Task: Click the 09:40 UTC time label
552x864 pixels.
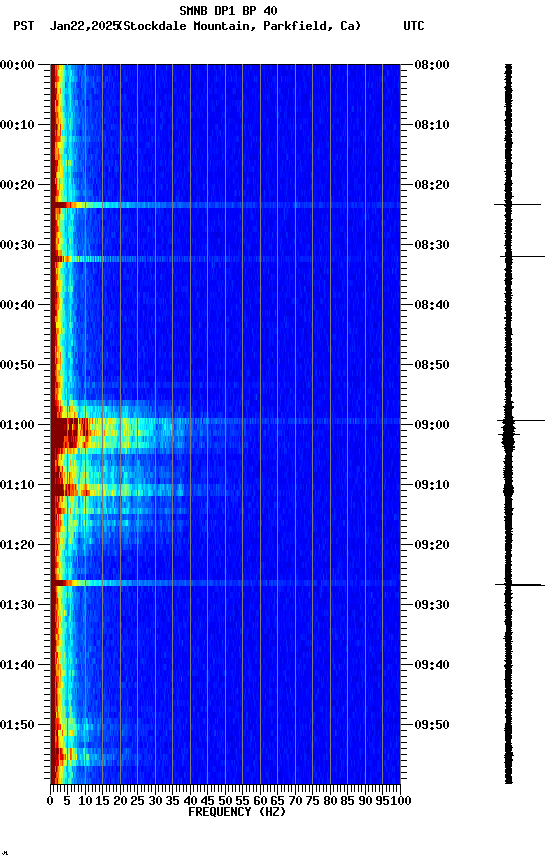Action: coord(432,666)
